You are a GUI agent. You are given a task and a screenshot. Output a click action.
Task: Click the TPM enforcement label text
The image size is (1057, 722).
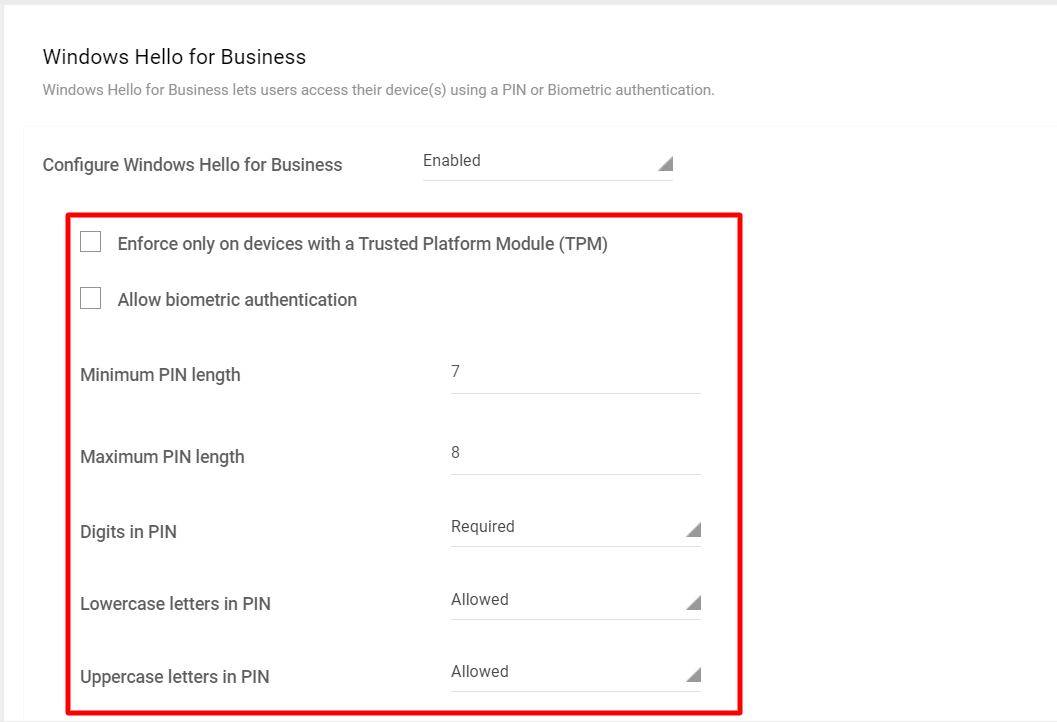tap(363, 244)
